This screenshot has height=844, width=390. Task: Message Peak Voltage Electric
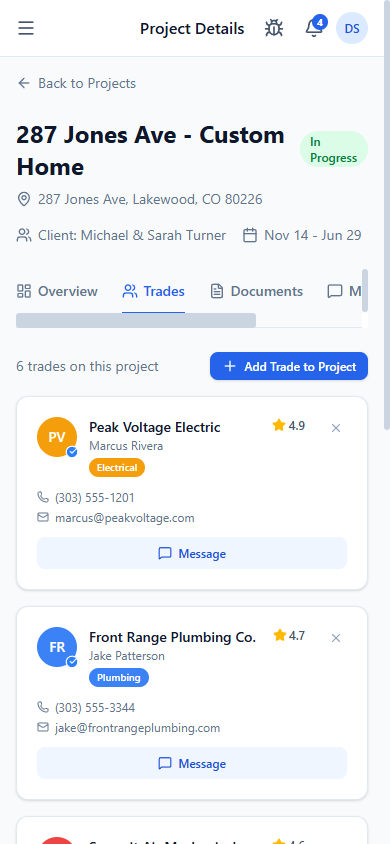pos(192,553)
